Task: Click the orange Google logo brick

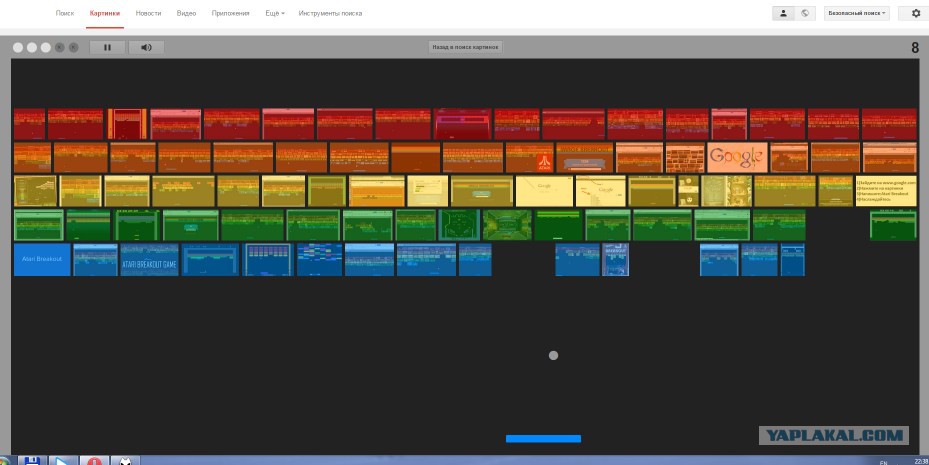Action: (737, 157)
